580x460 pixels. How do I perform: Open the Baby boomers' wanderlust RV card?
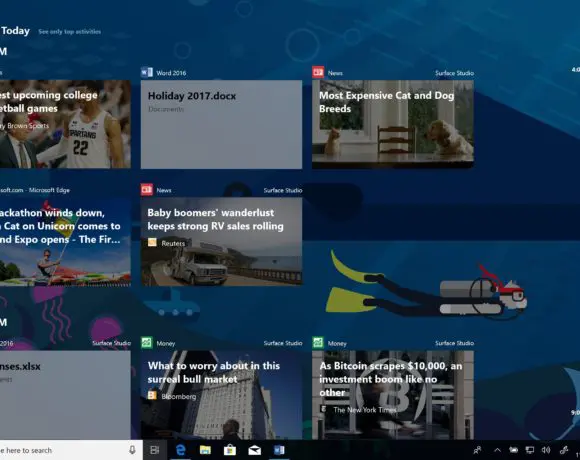click(221, 241)
